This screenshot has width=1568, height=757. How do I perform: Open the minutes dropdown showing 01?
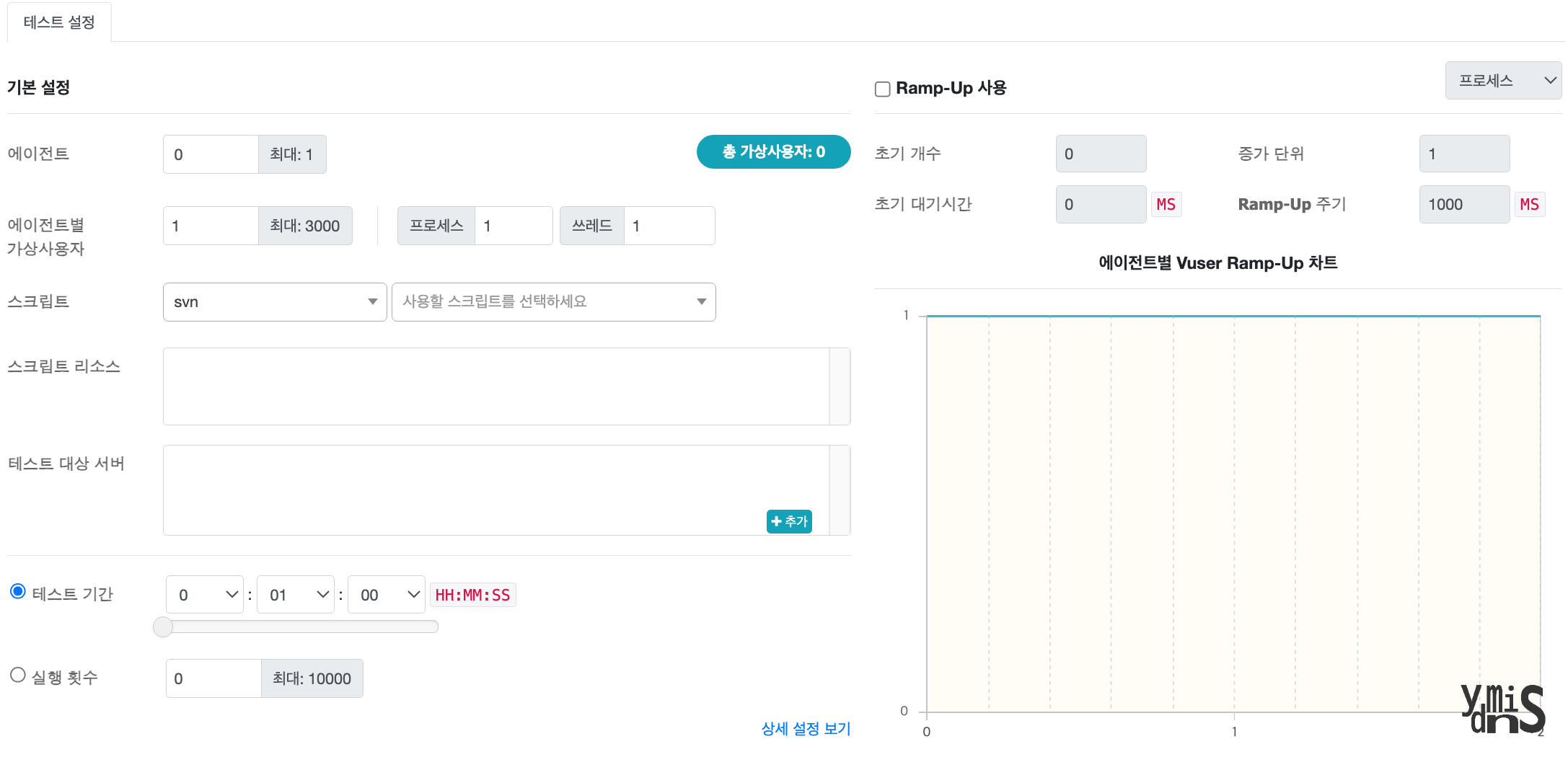295,594
